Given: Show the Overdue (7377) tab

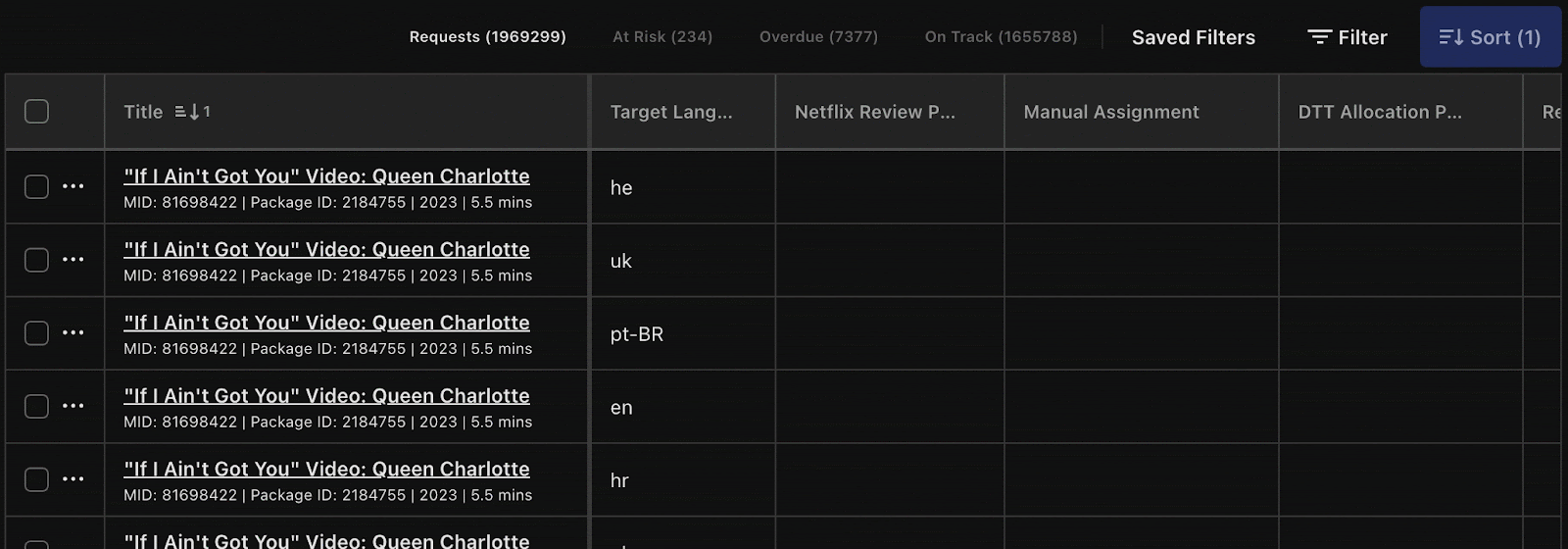Looking at the screenshot, I should 818,37.
